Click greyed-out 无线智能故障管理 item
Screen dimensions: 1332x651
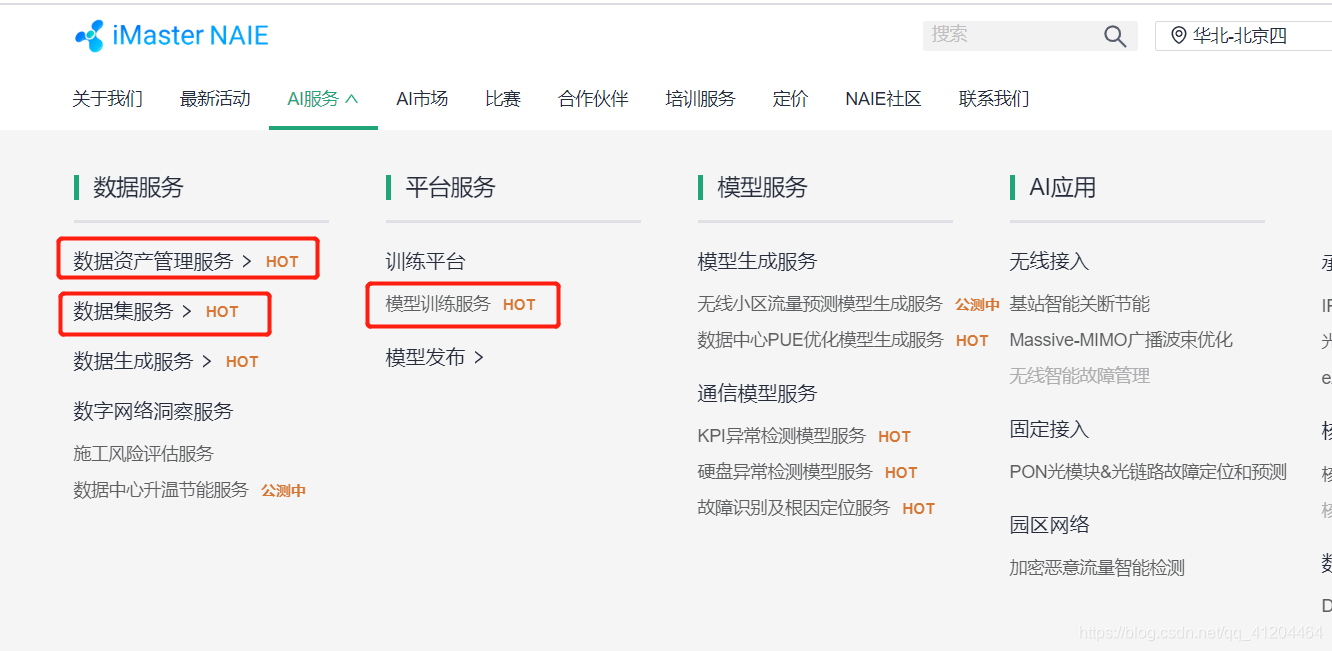point(1080,376)
